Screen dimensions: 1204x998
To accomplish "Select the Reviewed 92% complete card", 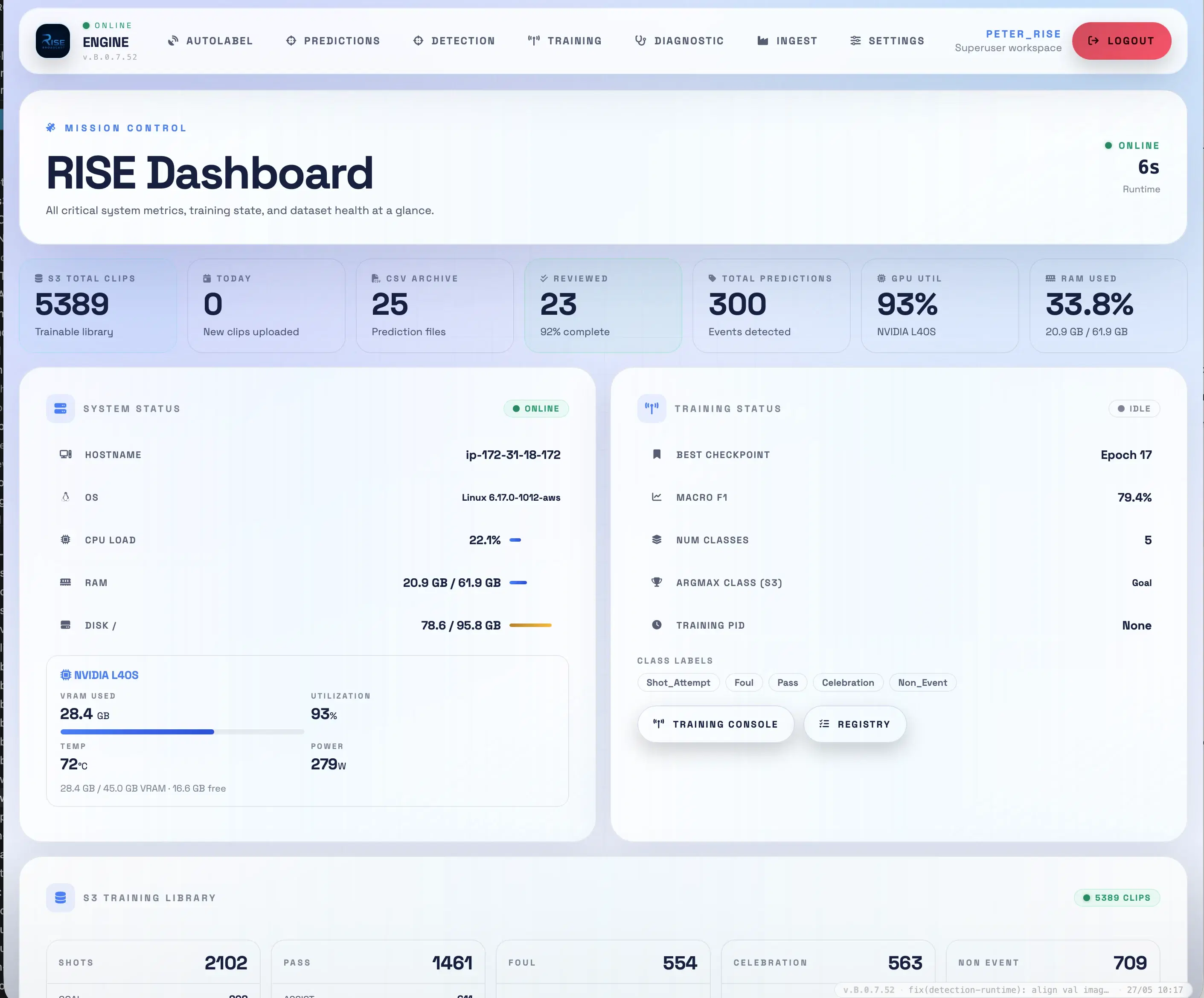I will (x=603, y=305).
